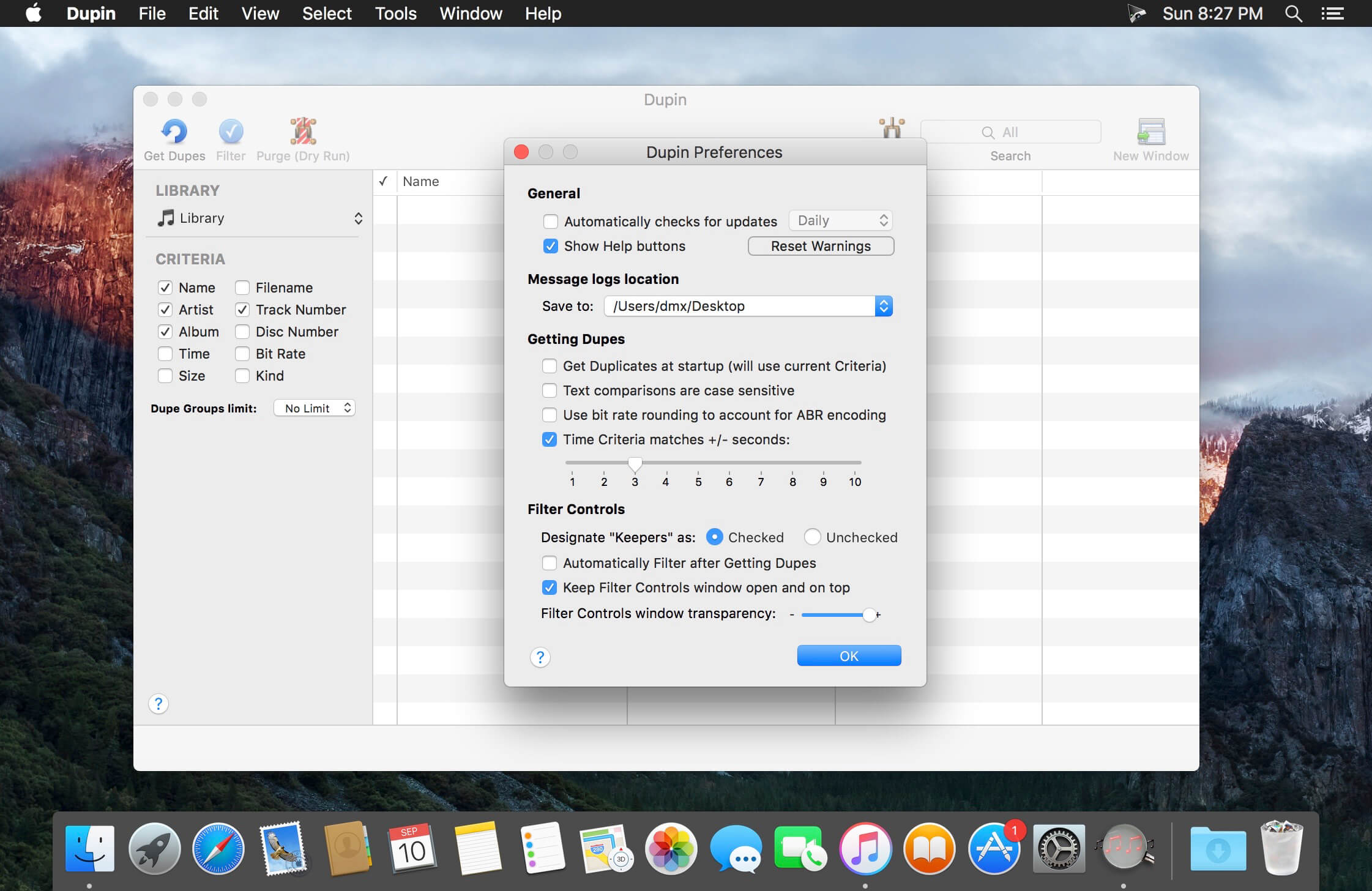Uncheck the Track Number criteria
This screenshot has height=891, width=1372.
[242, 310]
